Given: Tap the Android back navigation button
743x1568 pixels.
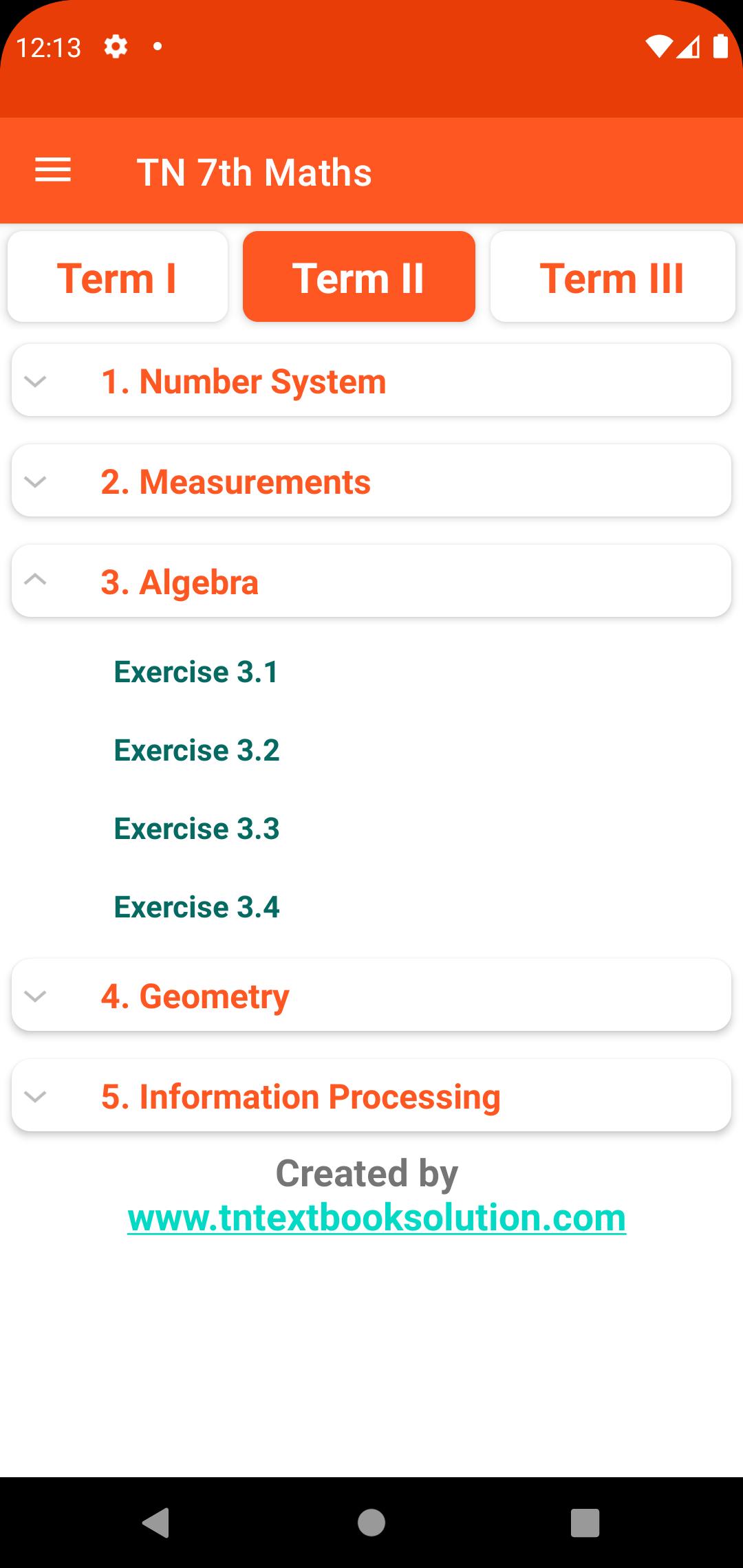Looking at the screenshot, I should (156, 1522).
